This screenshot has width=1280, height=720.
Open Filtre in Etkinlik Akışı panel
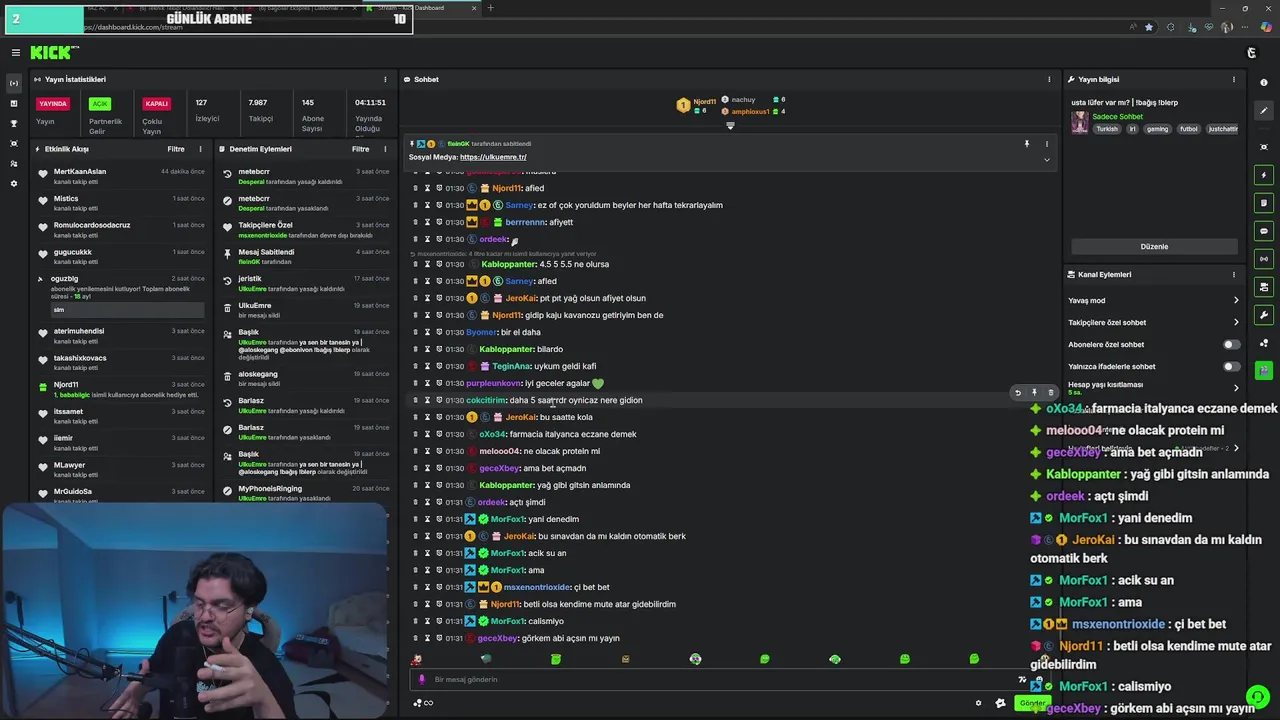click(x=176, y=149)
